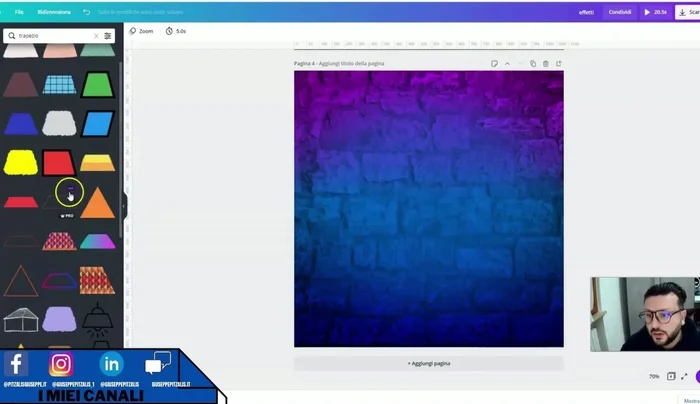The height and width of the screenshot is (404, 700).
Task: Open the page notes icon
Action: tap(494, 63)
